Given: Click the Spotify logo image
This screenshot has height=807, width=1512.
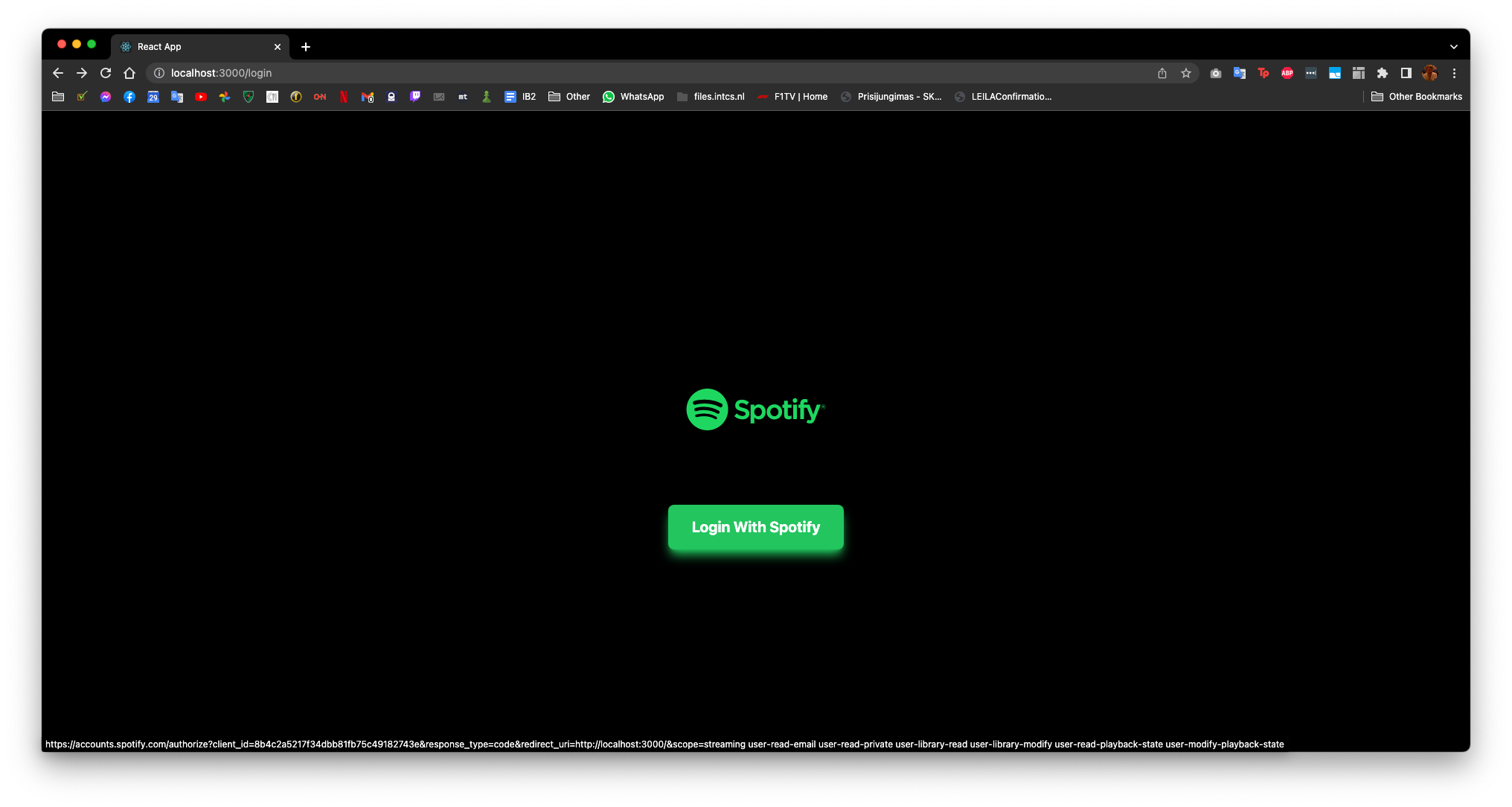Looking at the screenshot, I should pyautogui.click(x=755, y=409).
